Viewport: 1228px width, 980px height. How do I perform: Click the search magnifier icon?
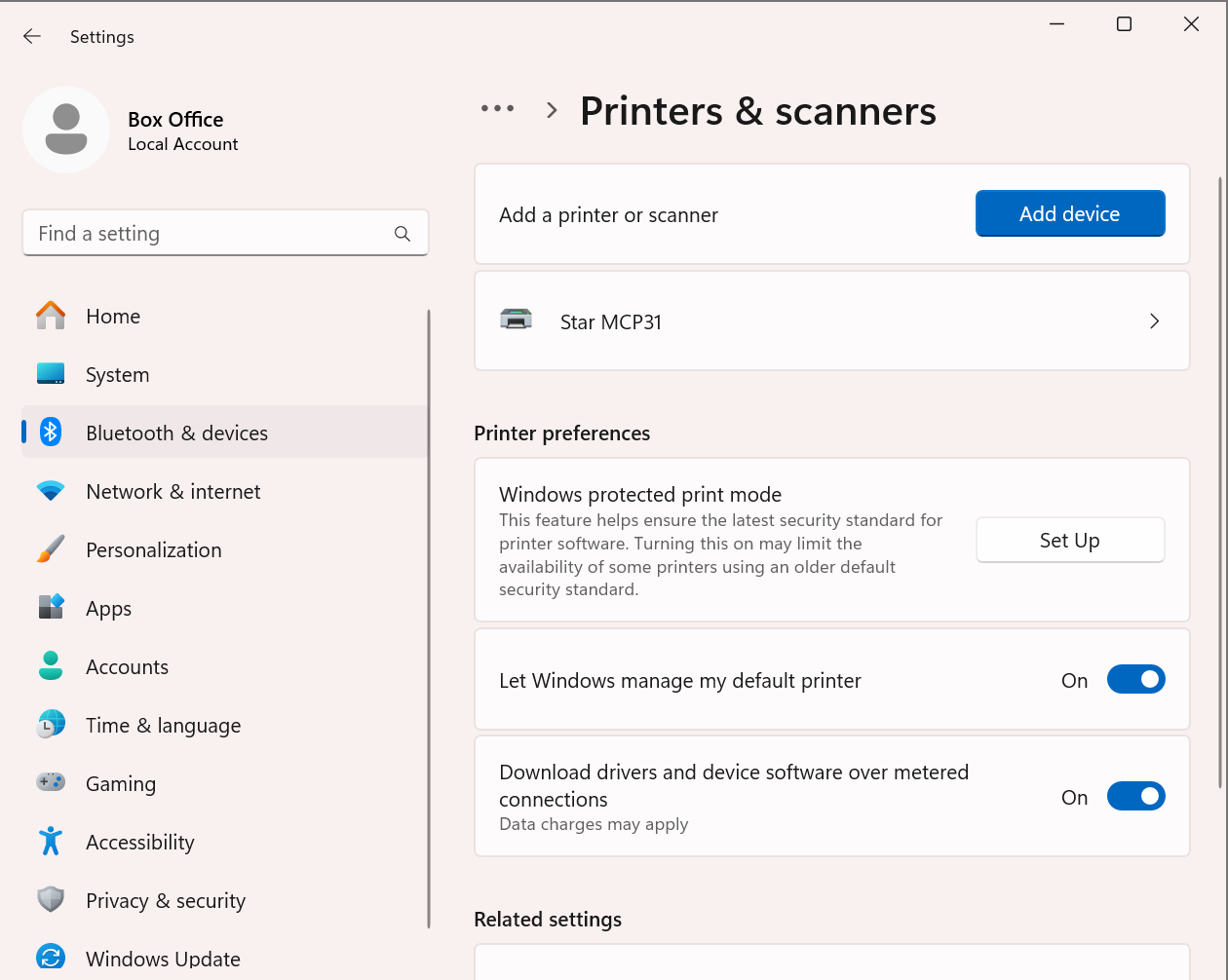pos(403,234)
